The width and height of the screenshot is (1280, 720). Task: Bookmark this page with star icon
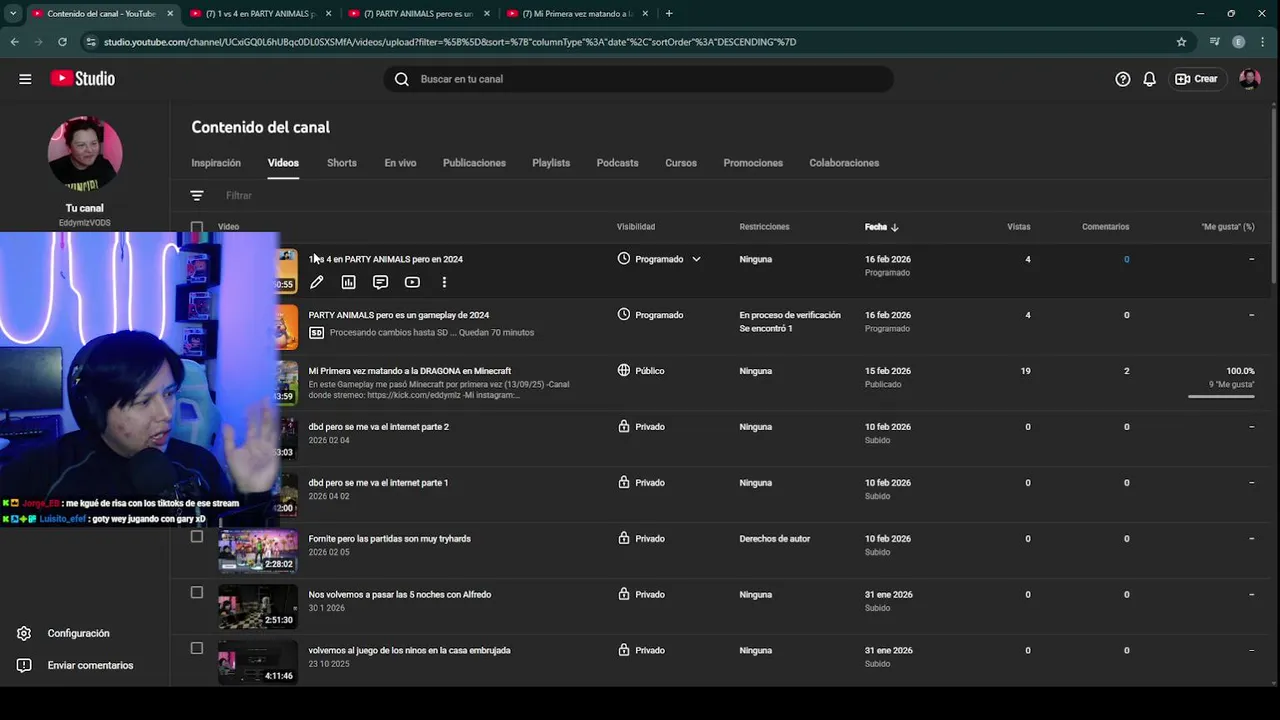coord(1181,42)
